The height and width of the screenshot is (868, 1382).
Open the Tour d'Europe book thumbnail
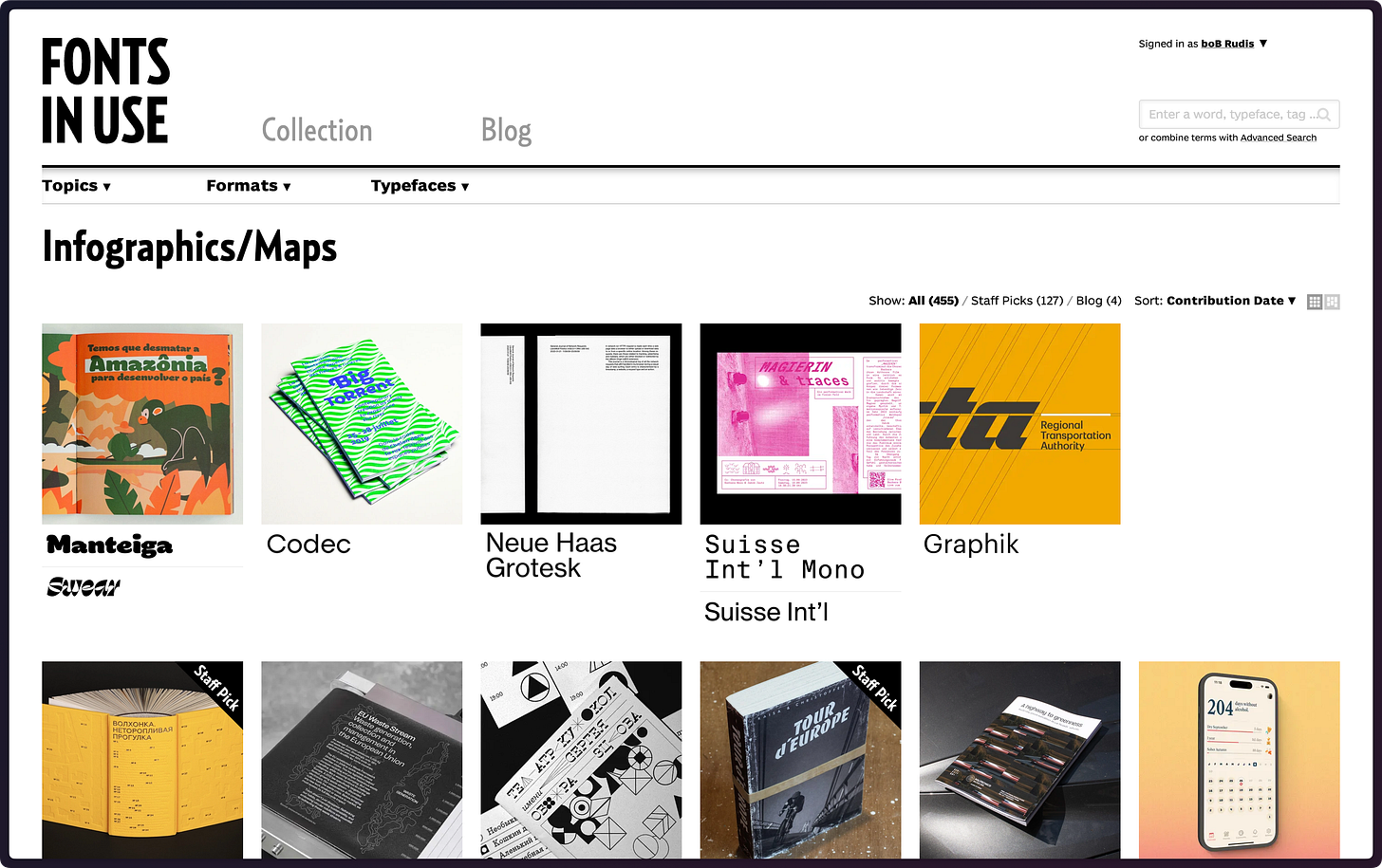[800, 760]
